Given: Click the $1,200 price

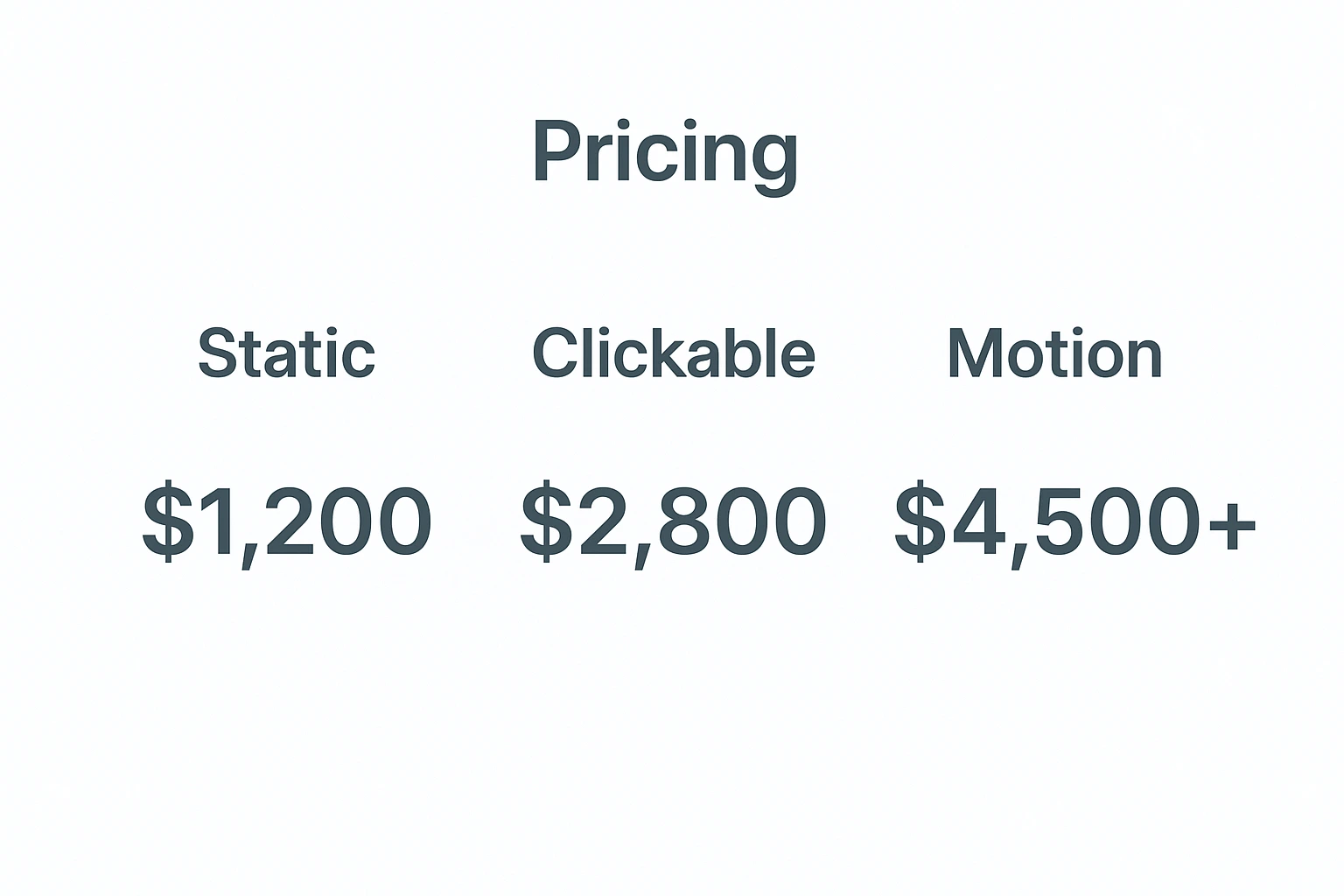Looking at the screenshot, I should [x=287, y=521].
